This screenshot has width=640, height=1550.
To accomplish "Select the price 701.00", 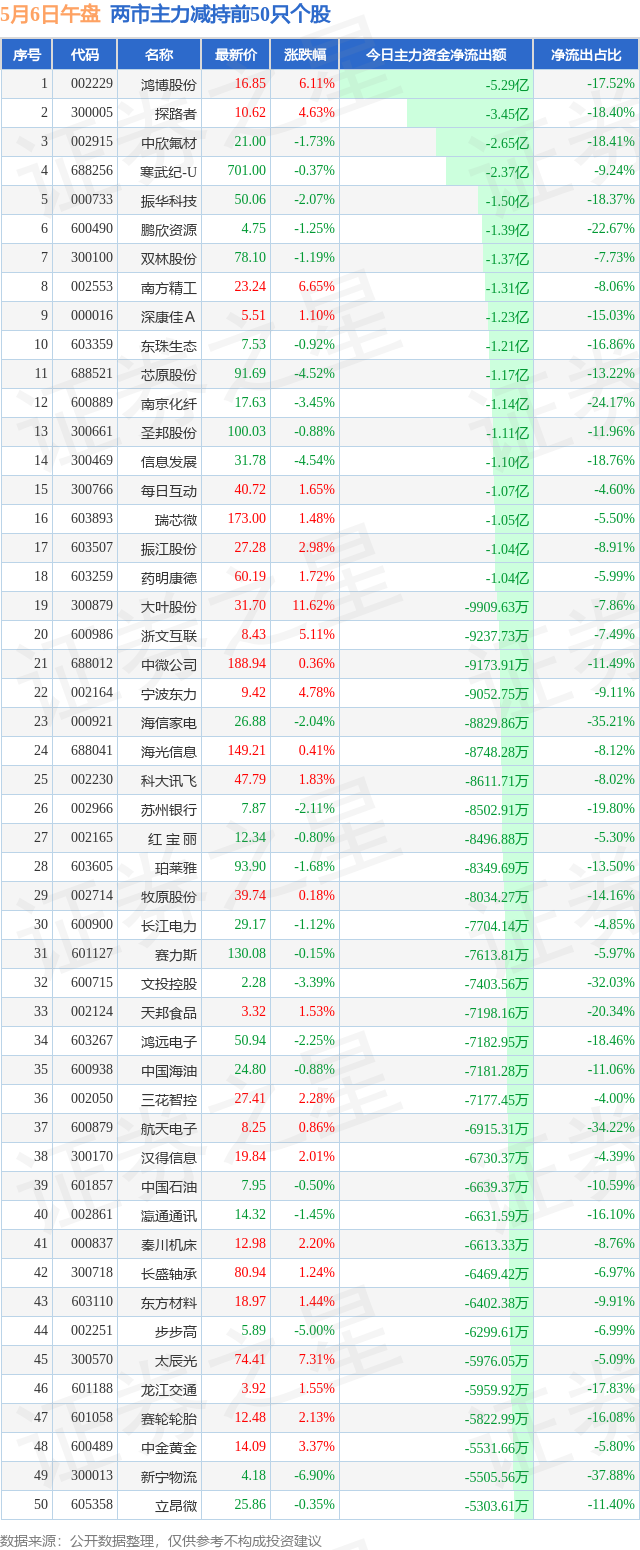I will click(x=246, y=171).
